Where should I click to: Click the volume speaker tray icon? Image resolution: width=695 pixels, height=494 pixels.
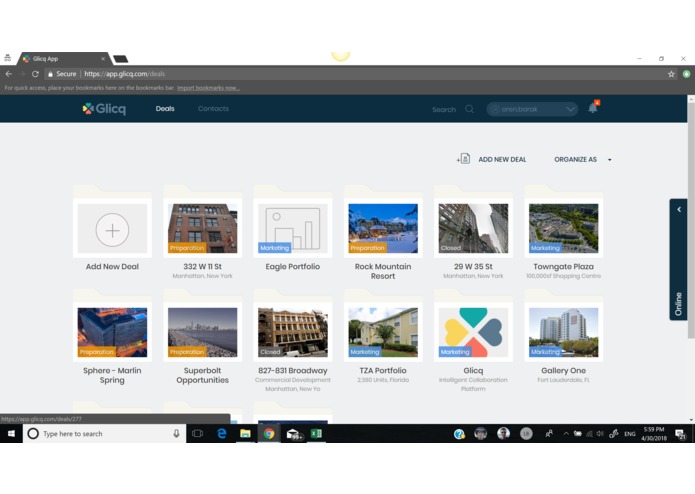pos(600,434)
